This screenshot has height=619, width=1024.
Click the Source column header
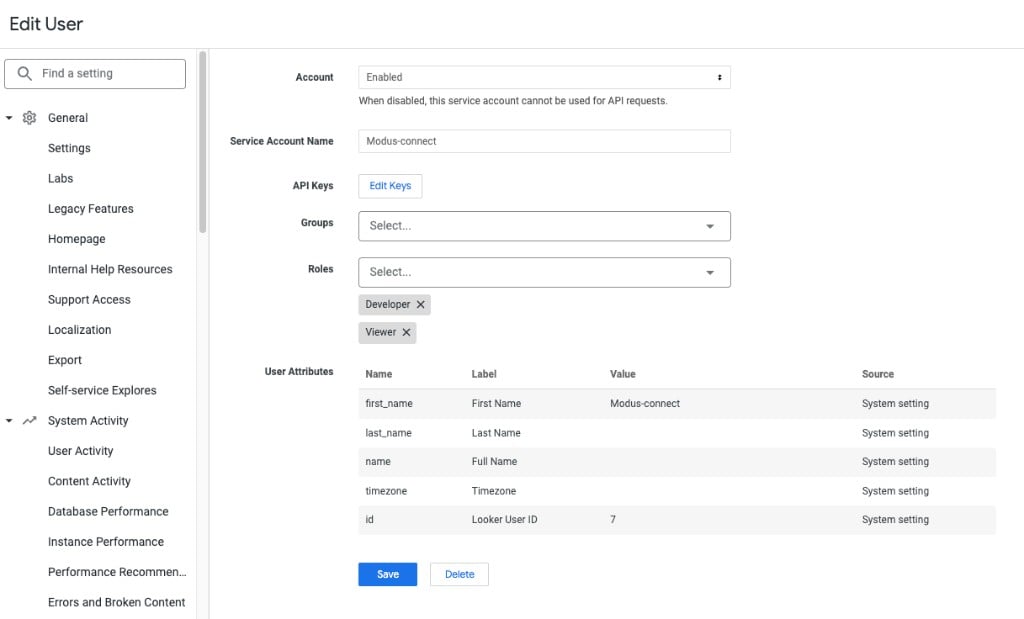[x=878, y=374]
